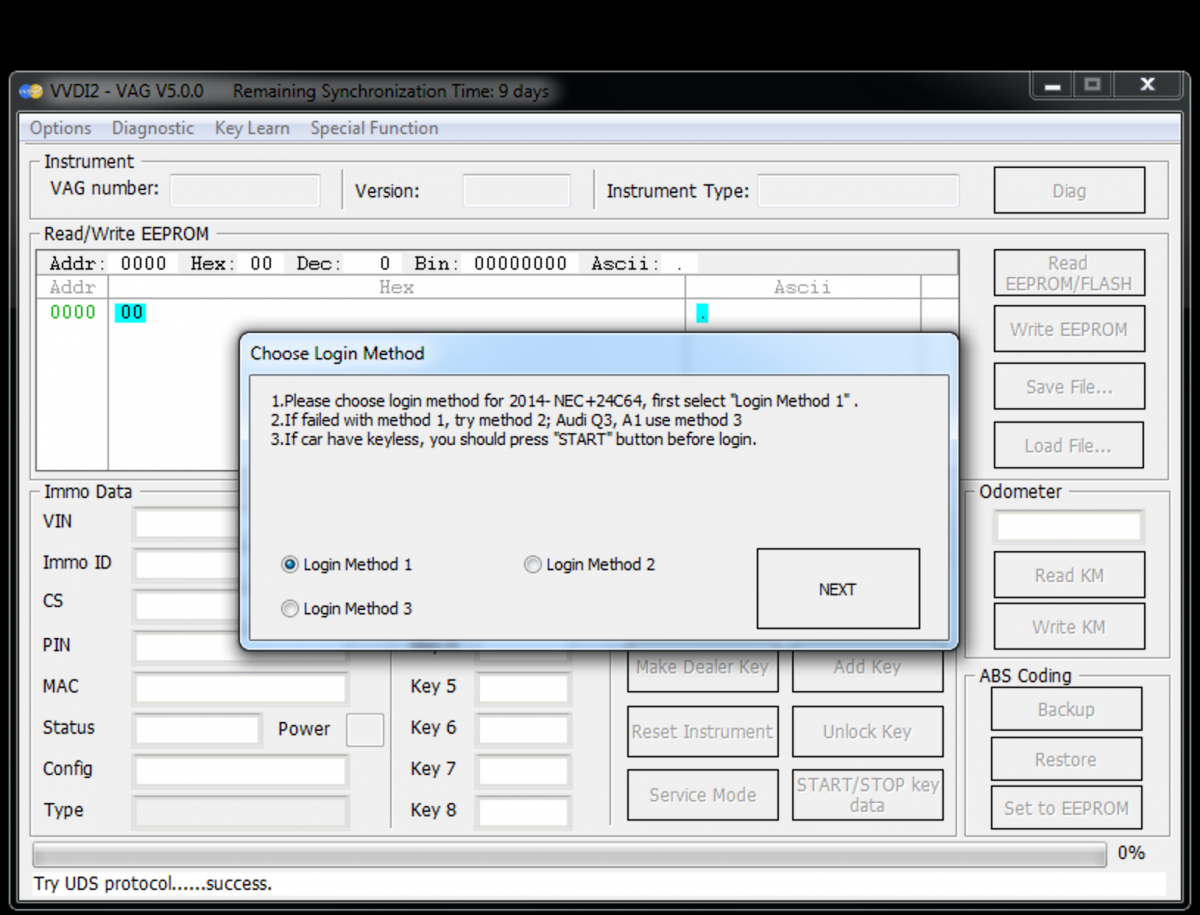Click the main progress bar
1200x915 pixels.
[x=570, y=854]
